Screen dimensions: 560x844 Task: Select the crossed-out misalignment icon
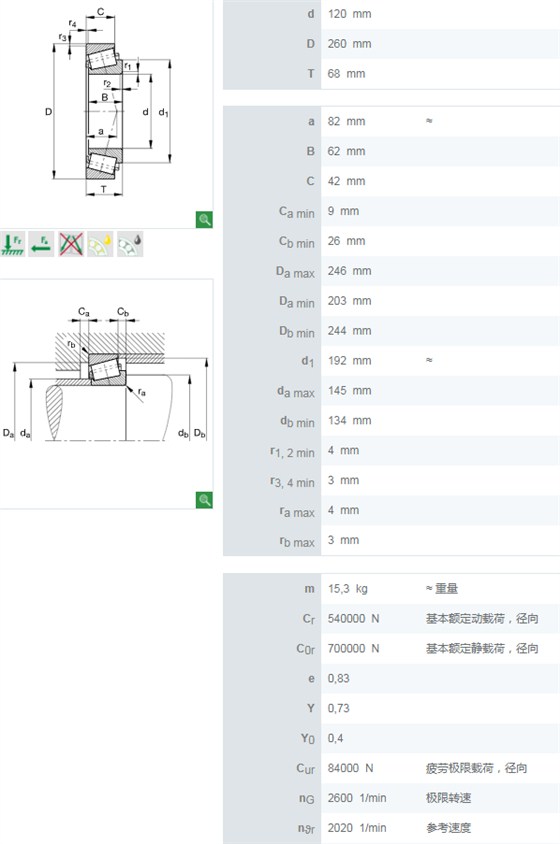(x=71, y=244)
